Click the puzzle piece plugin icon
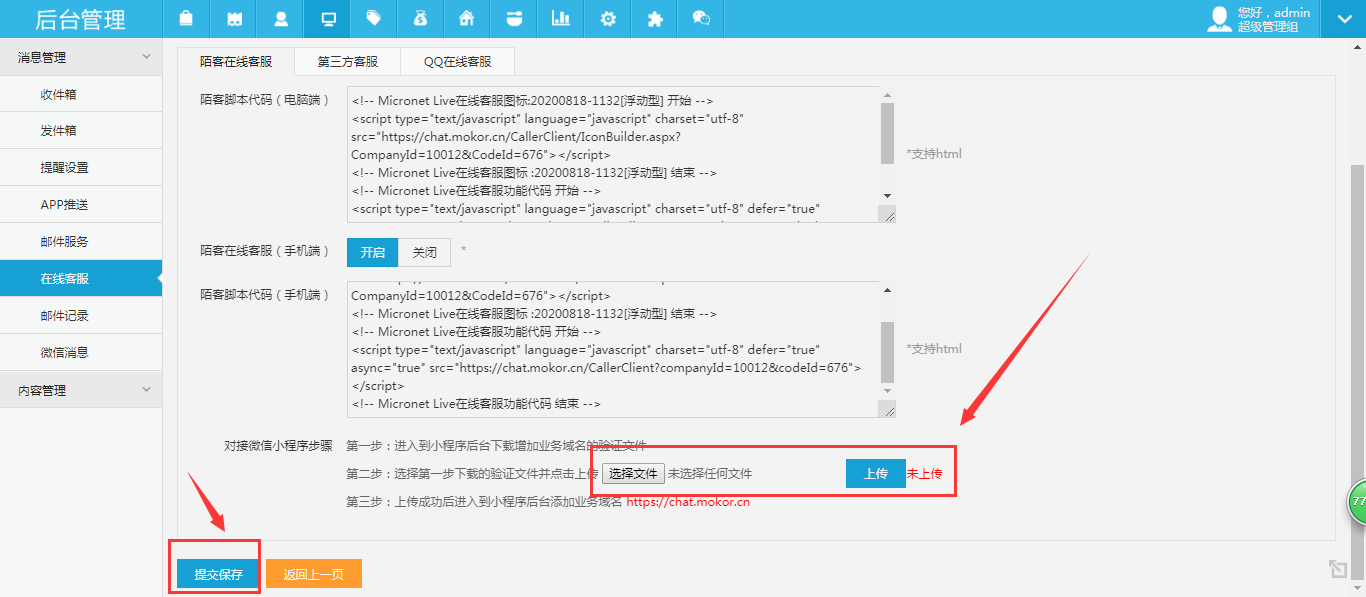This screenshot has width=1366, height=597. (x=655, y=18)
